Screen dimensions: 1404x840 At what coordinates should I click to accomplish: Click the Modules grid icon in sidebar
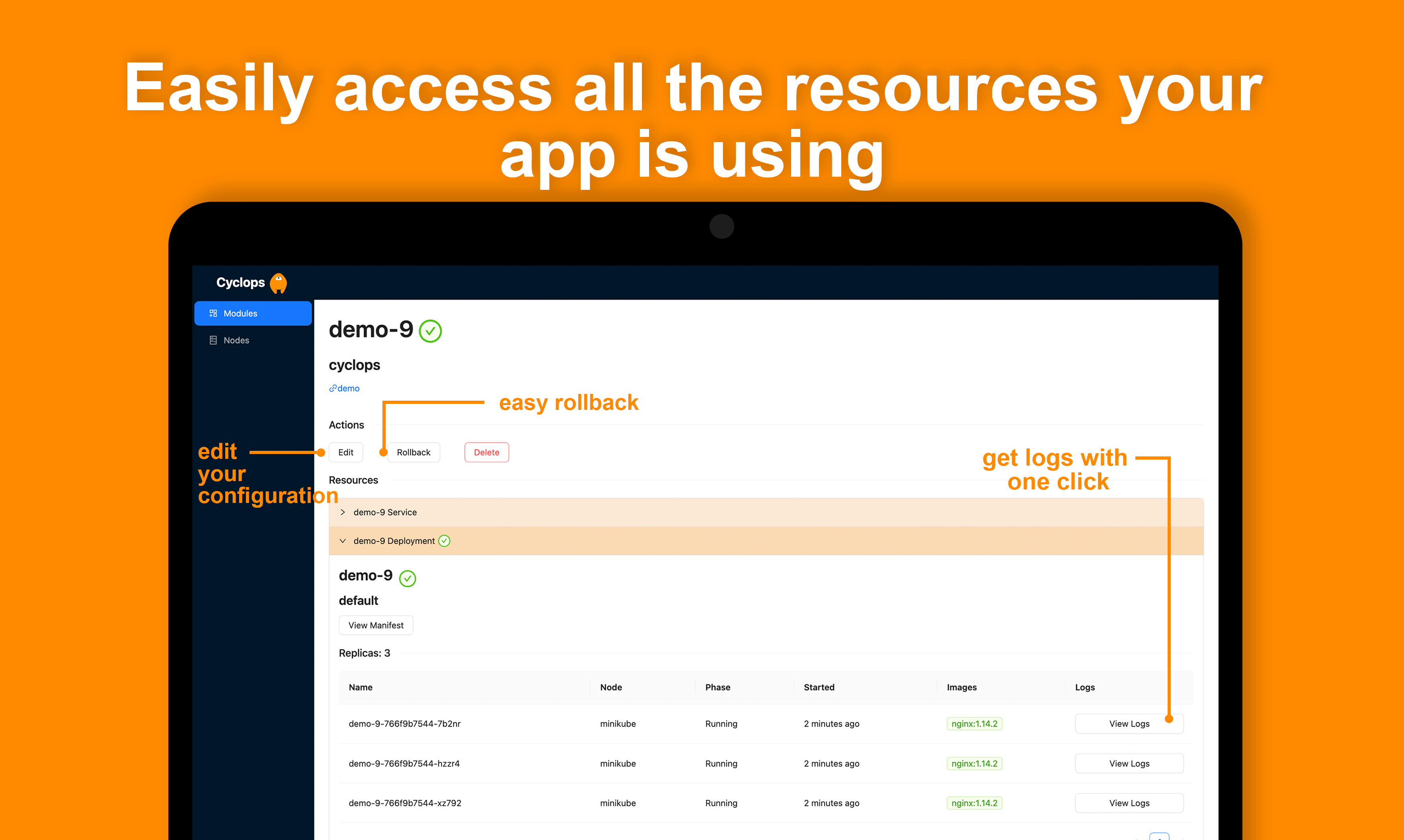tap(213, 313)
